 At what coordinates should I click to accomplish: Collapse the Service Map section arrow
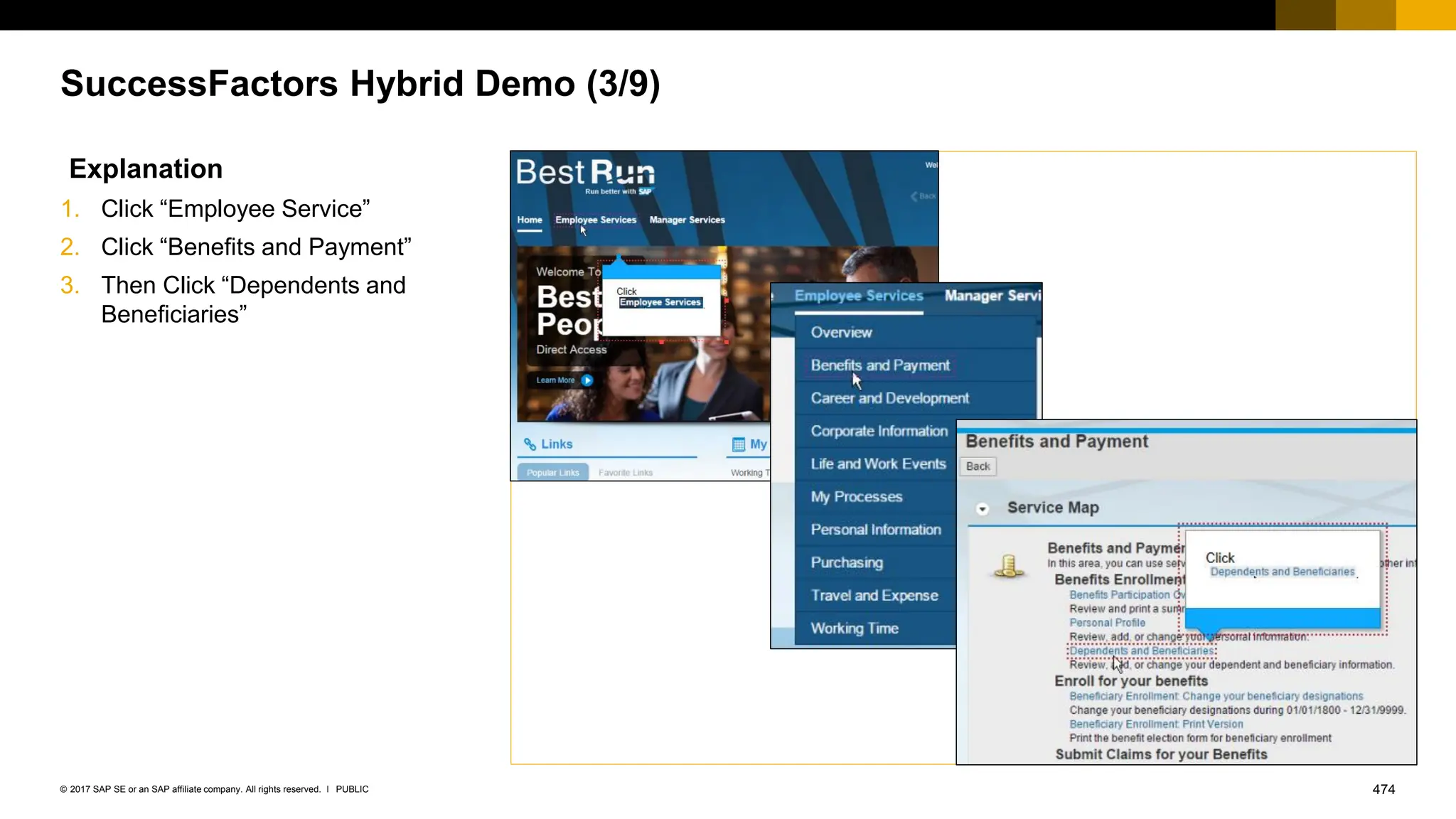[983, 509]
